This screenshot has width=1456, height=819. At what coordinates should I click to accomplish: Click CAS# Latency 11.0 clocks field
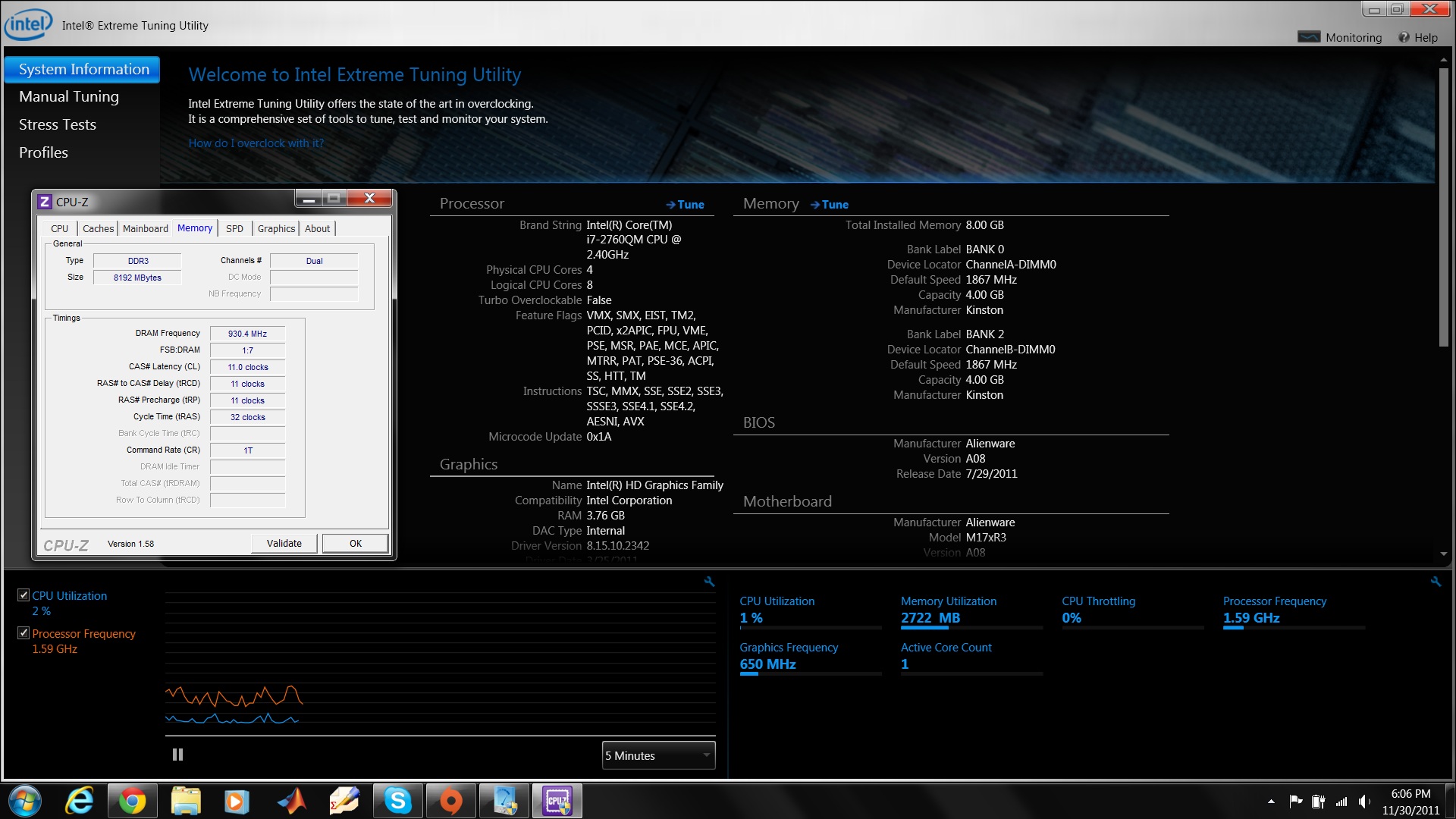click(248, 367)
